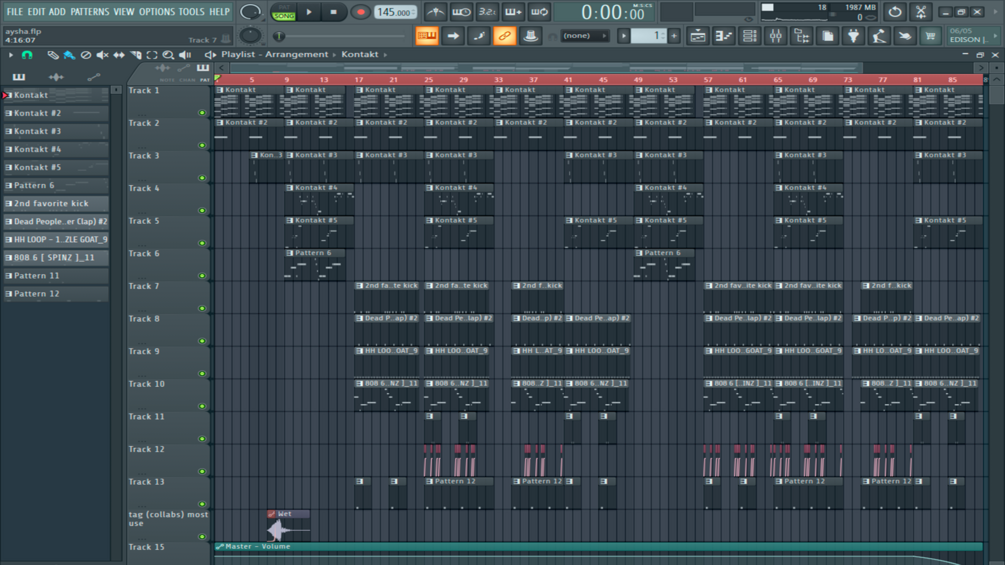Select the Zoom magnifier tool

pyautogui.click(x=169, y=55)
